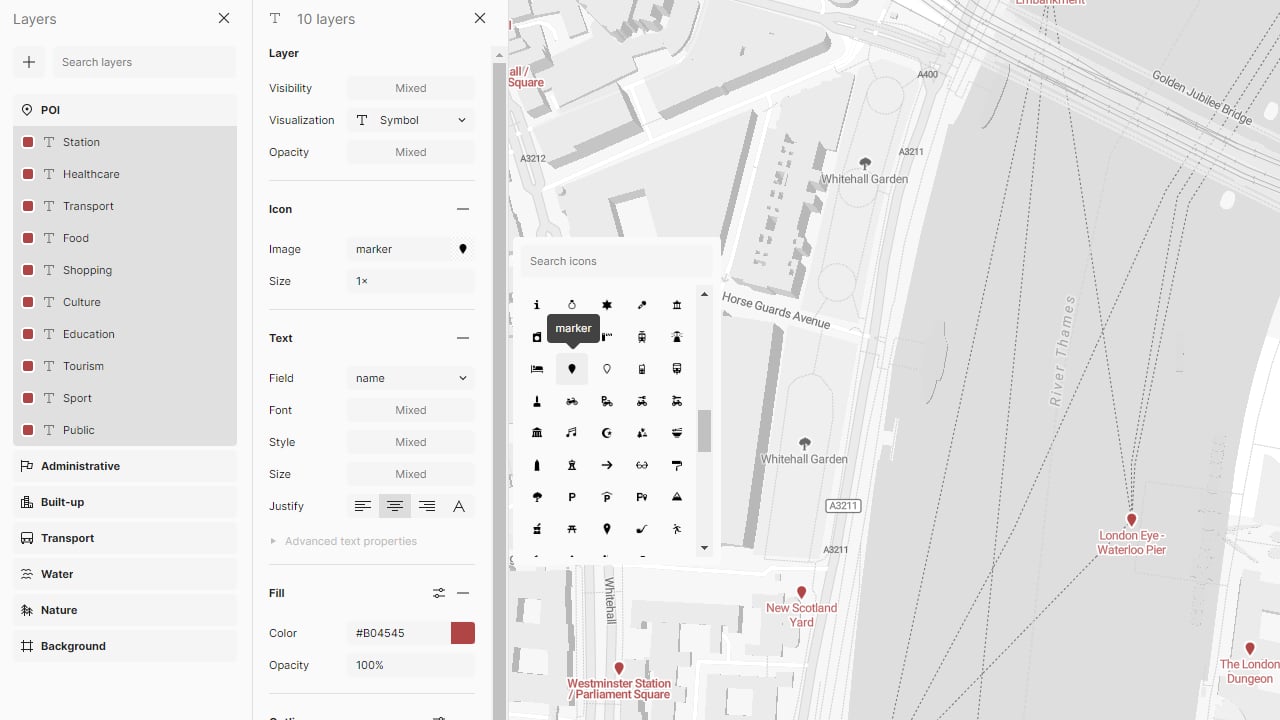This screenshot has height=720, width=1280.
Task: Edit the fill color hex #B04545 field
Action: (x=399, y=633)
